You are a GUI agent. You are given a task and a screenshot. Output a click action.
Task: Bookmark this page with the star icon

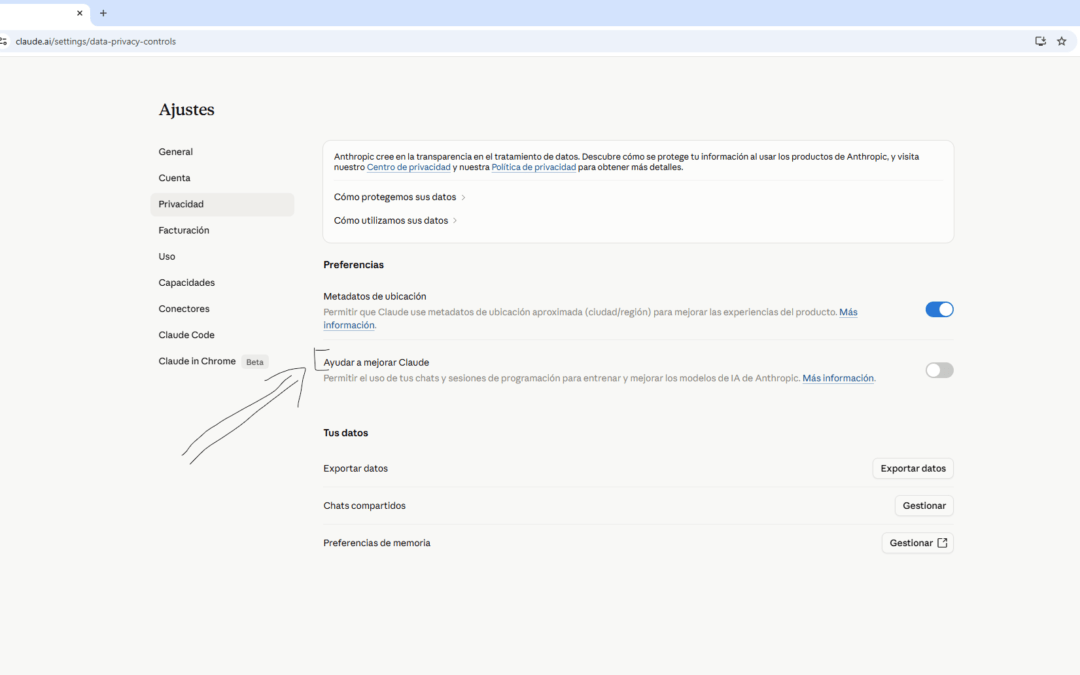pos(1061,41)
